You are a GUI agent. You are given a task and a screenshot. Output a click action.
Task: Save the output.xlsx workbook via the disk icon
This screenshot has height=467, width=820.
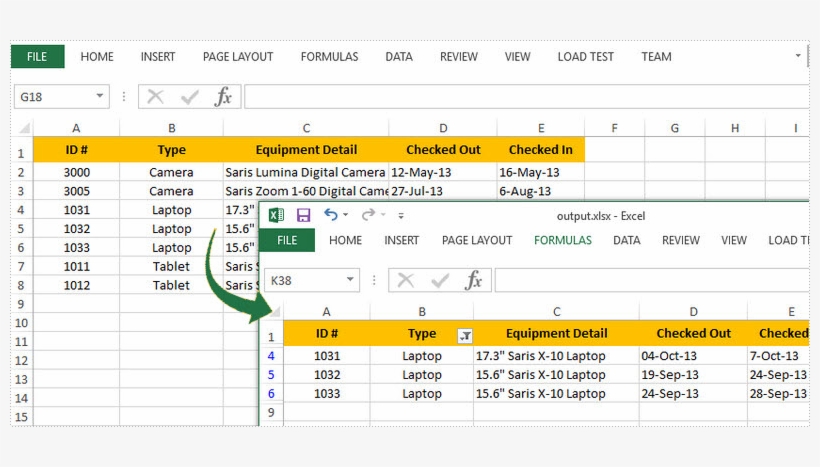point(303,215)
